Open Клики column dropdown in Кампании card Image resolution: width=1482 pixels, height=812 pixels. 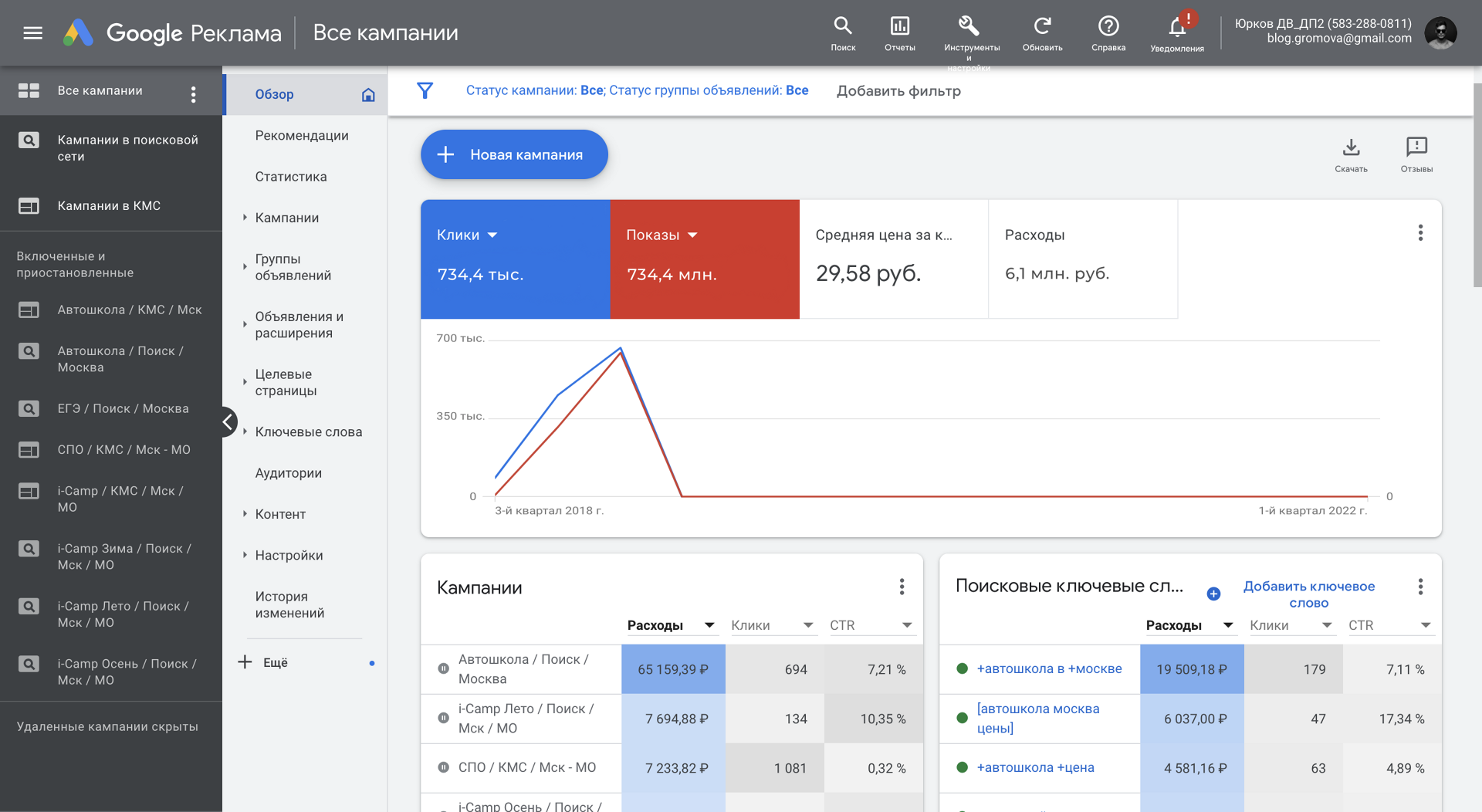tap(808, 625)
